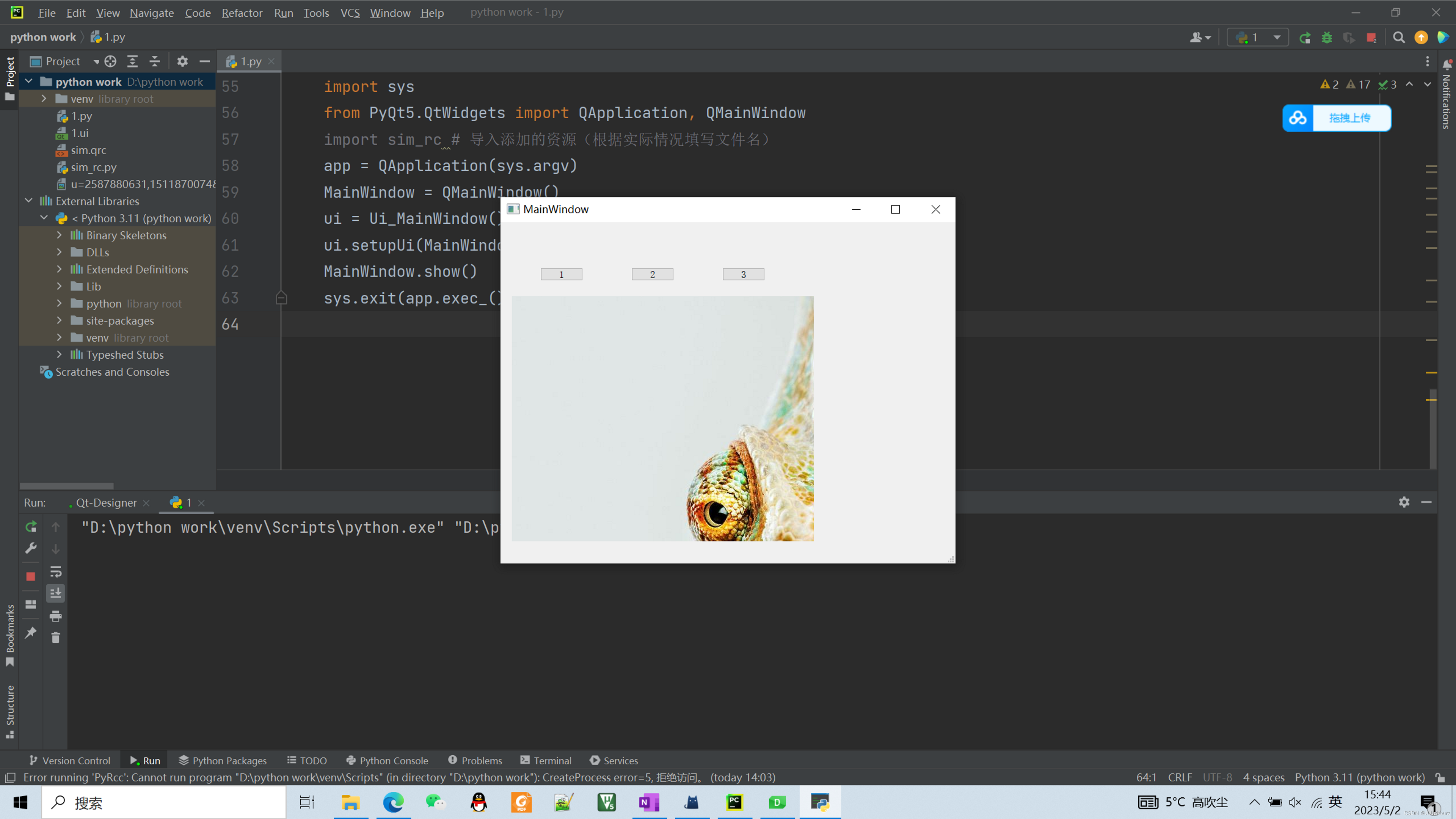This screenshot has height=819, width=1456.
Task: Collapse all Project tree nodes icon
Action: coord(154,61)
